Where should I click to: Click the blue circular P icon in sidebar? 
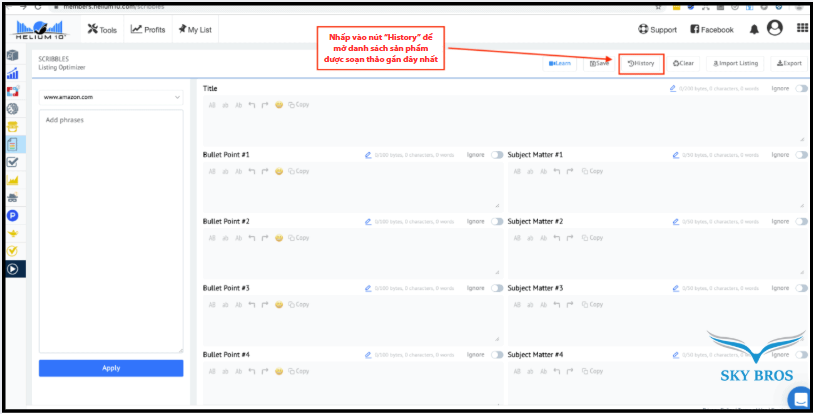(14, 215)
